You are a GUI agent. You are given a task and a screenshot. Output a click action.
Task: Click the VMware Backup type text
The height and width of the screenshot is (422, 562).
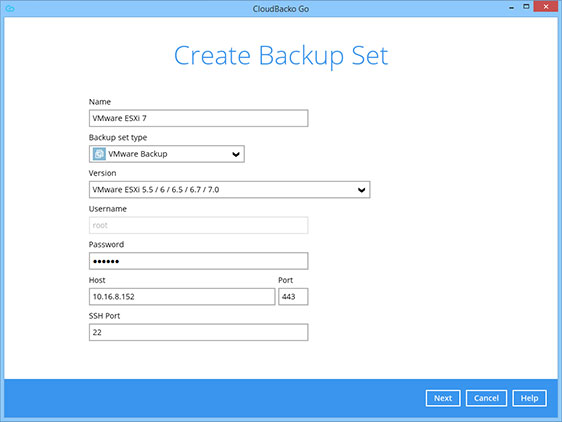point(138,154)
